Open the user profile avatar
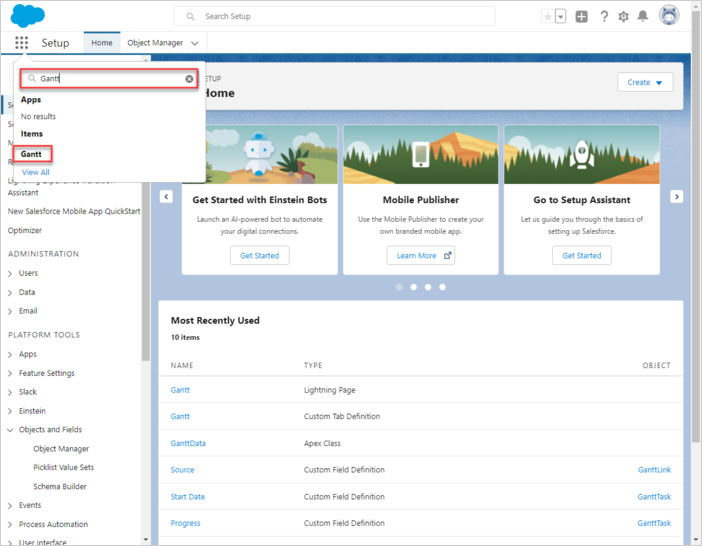Screen dimensions: 702x546 tap(669, 16)
